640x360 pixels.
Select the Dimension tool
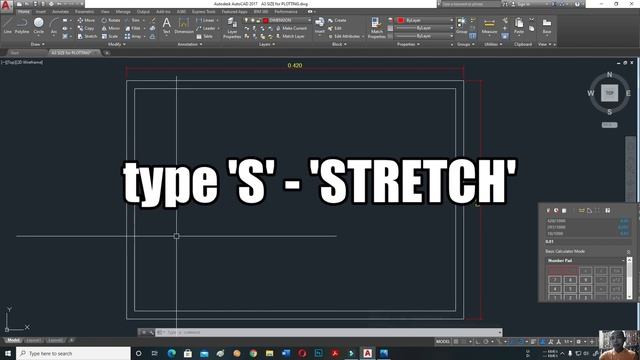pos(184,25)
